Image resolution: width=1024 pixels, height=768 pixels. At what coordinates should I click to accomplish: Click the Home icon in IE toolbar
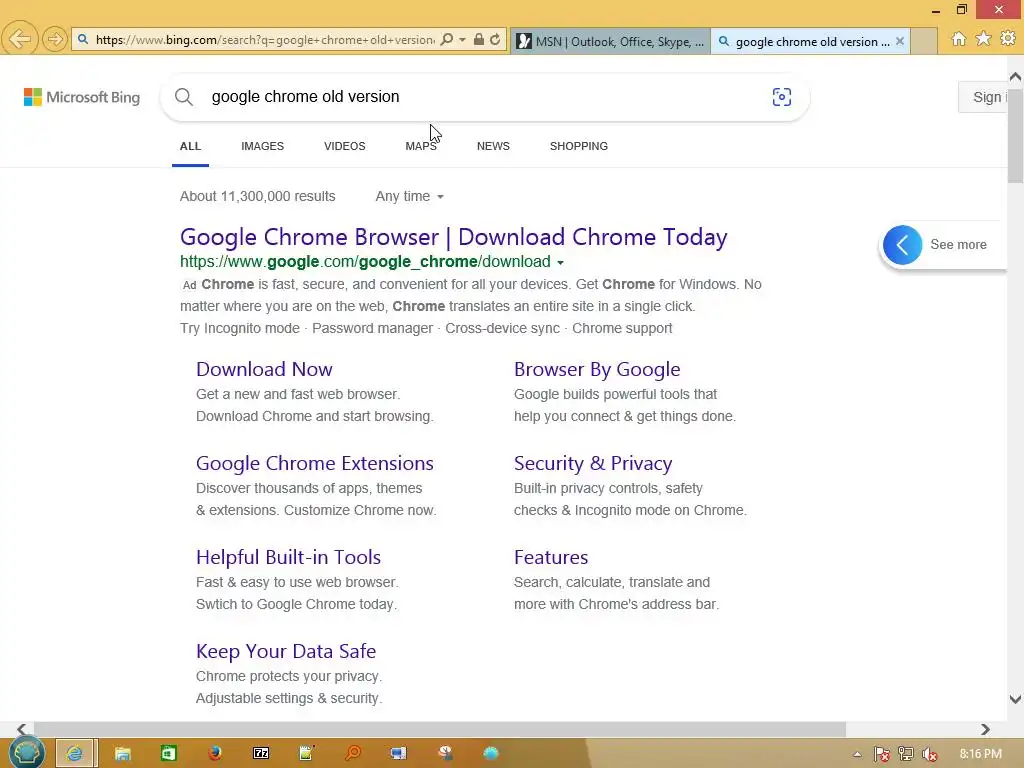[x=959, y=39]
